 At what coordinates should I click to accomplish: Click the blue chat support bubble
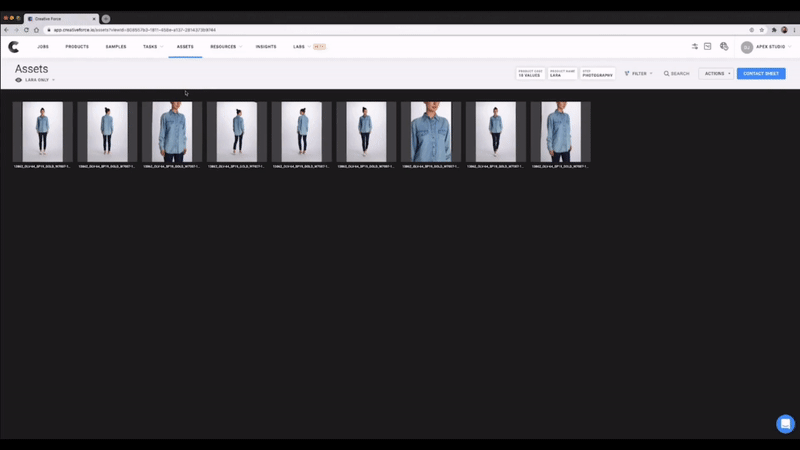click(785, 423)
